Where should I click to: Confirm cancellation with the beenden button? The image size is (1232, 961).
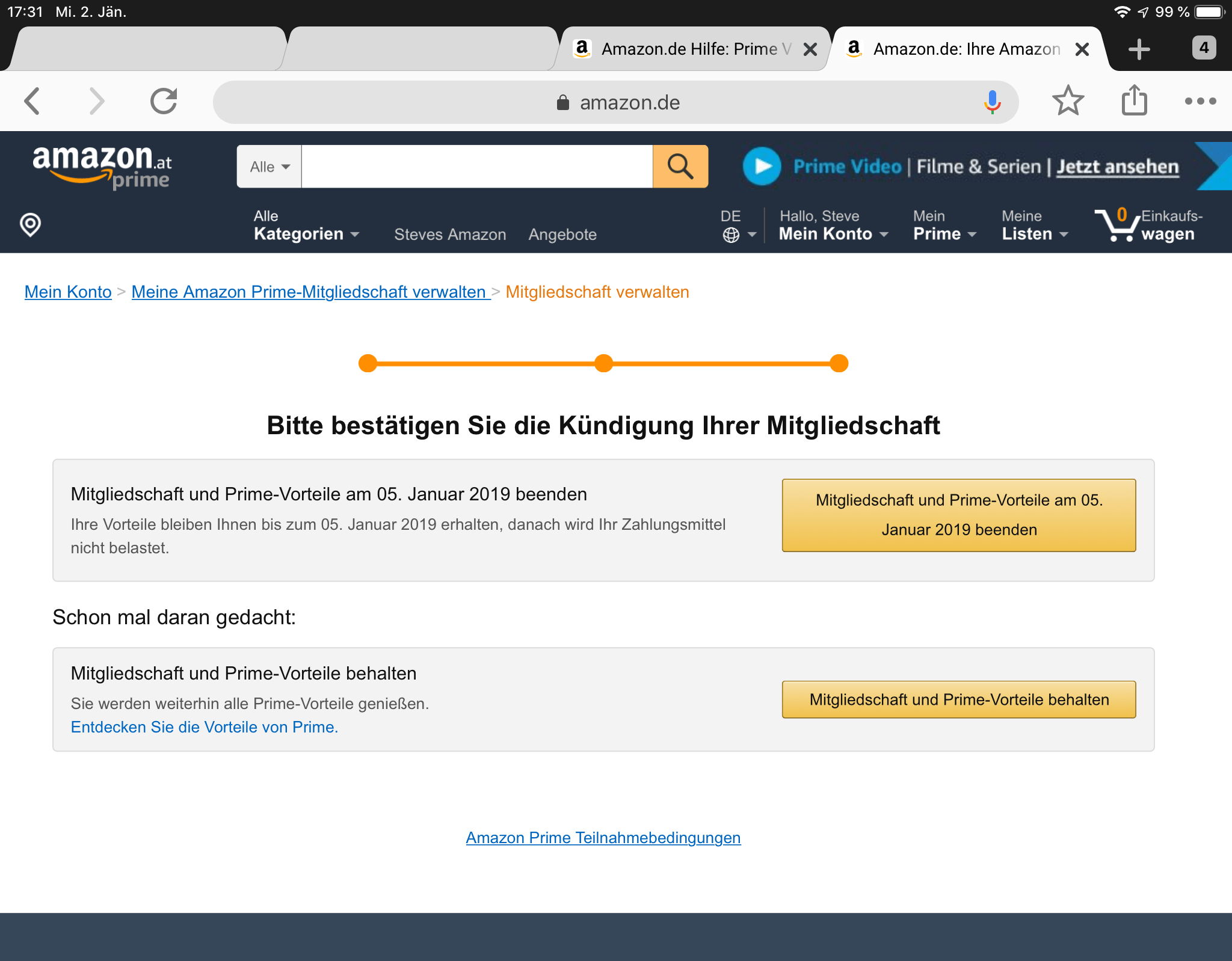(958, 515)
